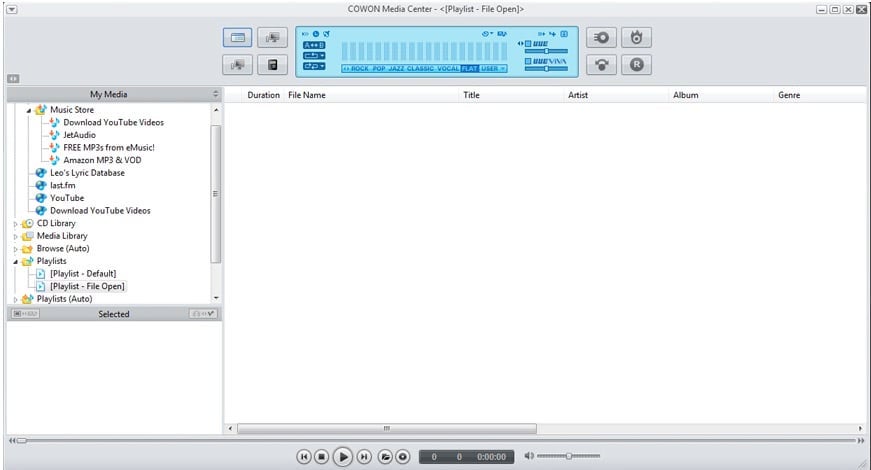The width and height of the screenshot is (871, 470).
Task: Open the CD burning flame button
Action: pyautogui.click(x=636, y=38)
